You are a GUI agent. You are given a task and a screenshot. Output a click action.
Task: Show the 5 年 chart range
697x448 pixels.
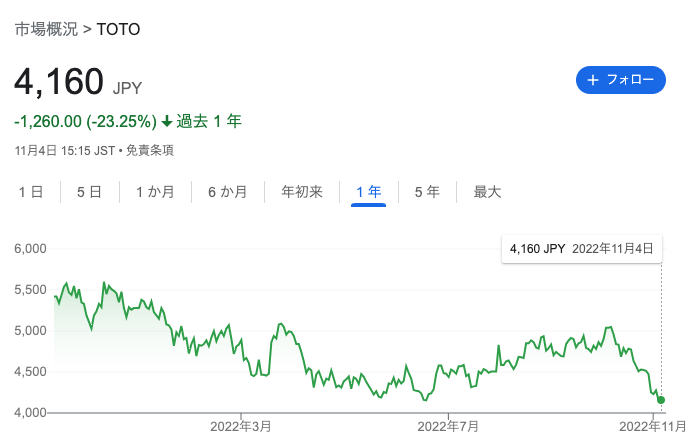pos(427,192)
